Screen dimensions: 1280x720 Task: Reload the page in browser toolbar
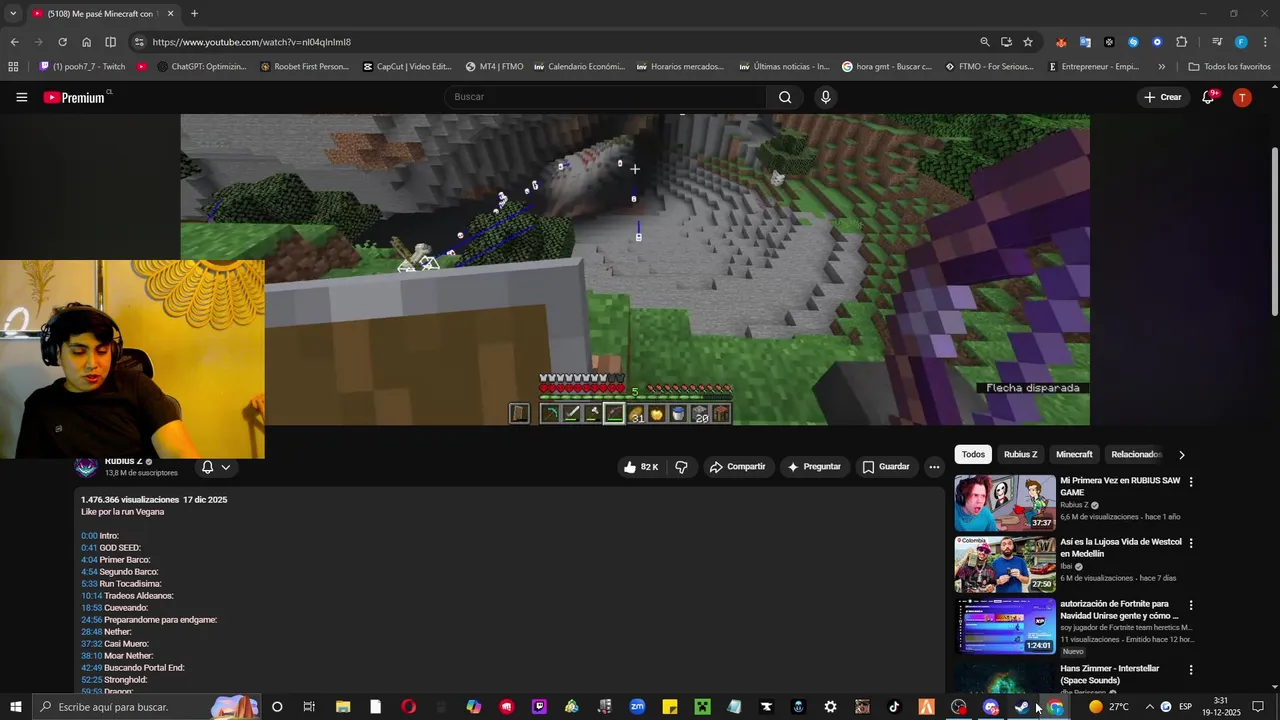pos(62,42)
